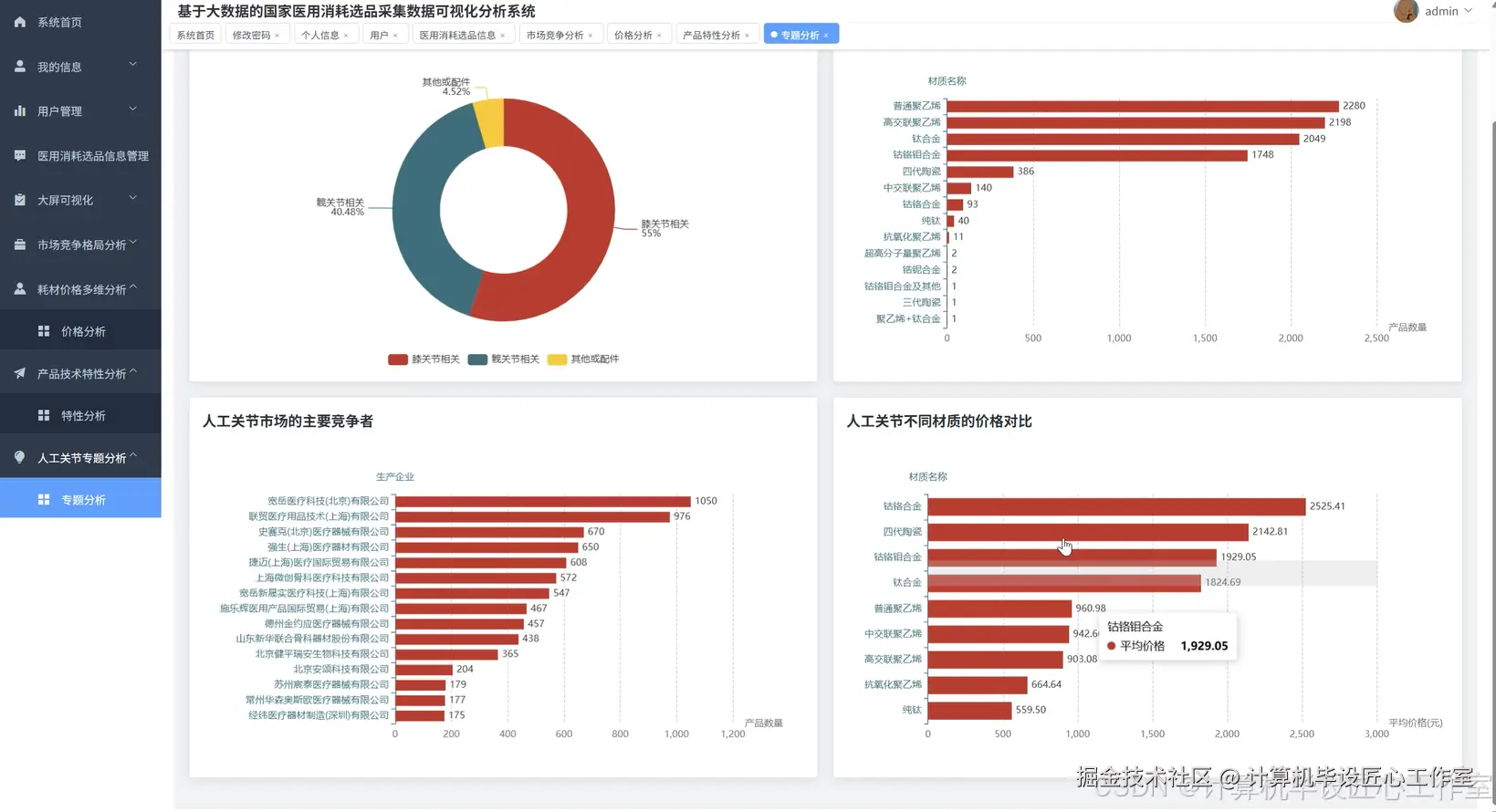Click the 四代陶瓷 price bar valued 2142.81
This screenshot has height=812, width=1496.
pos(1088,532)
